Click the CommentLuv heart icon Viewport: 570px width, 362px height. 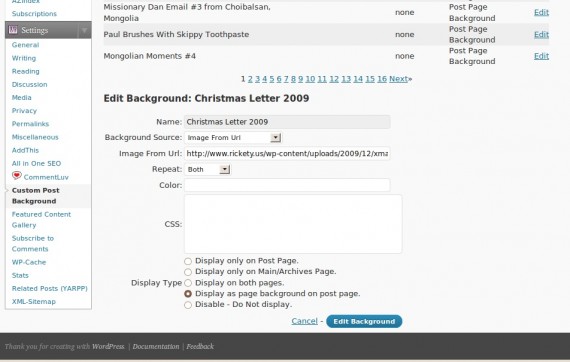[16, 176]
